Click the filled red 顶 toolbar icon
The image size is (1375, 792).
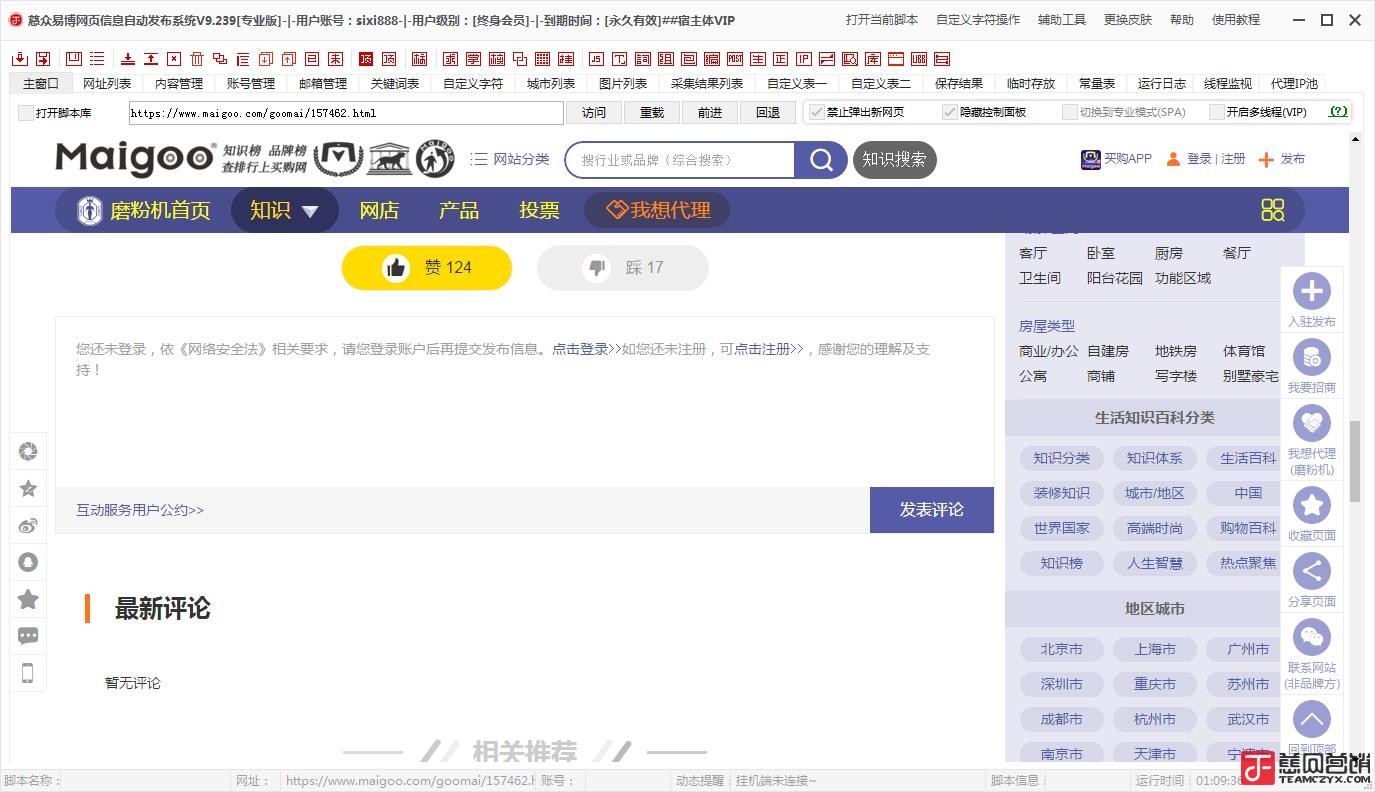365,59
